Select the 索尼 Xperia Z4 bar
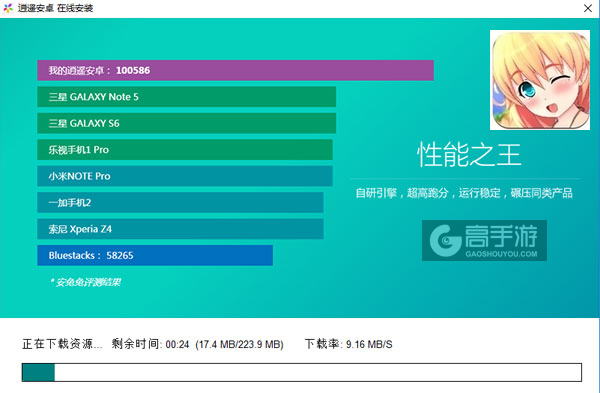 tap(180, 229)
